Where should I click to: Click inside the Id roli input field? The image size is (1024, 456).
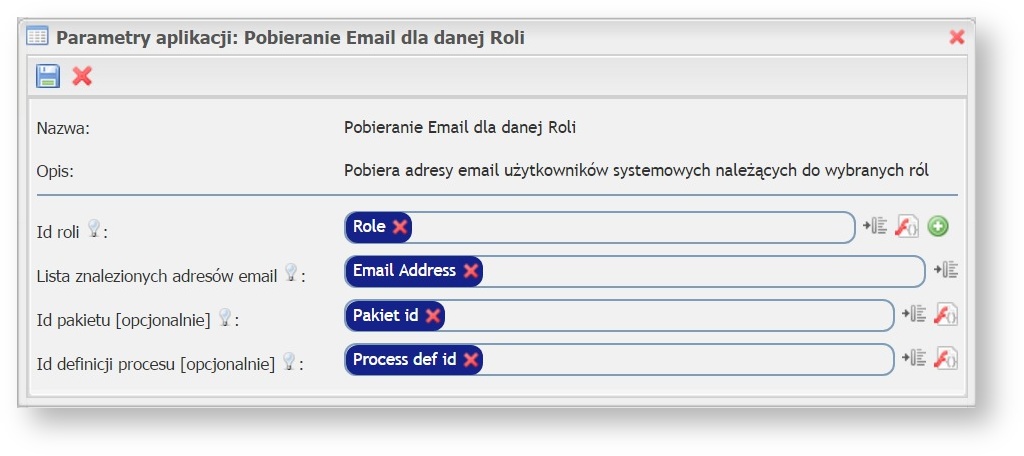pyautogui.click(x=630, y=227)
